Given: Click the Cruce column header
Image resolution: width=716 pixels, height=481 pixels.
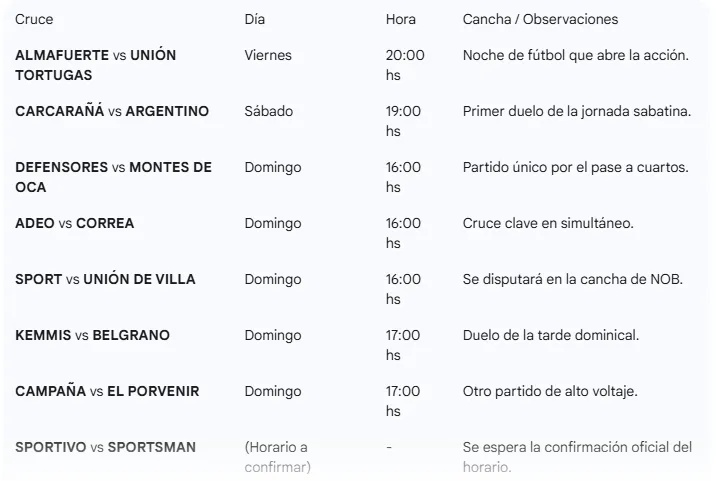Looking at the screenshot, I should click(35, 20).
